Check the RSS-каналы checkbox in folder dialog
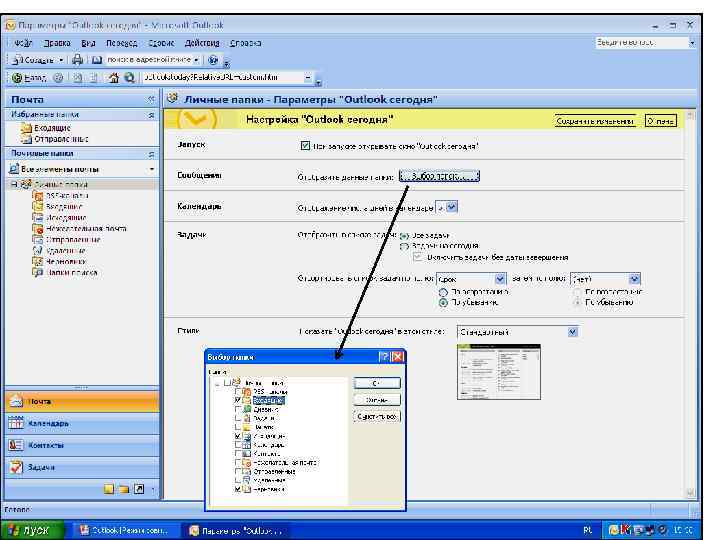The image size is (720, 540). click(x=238, y=392)
